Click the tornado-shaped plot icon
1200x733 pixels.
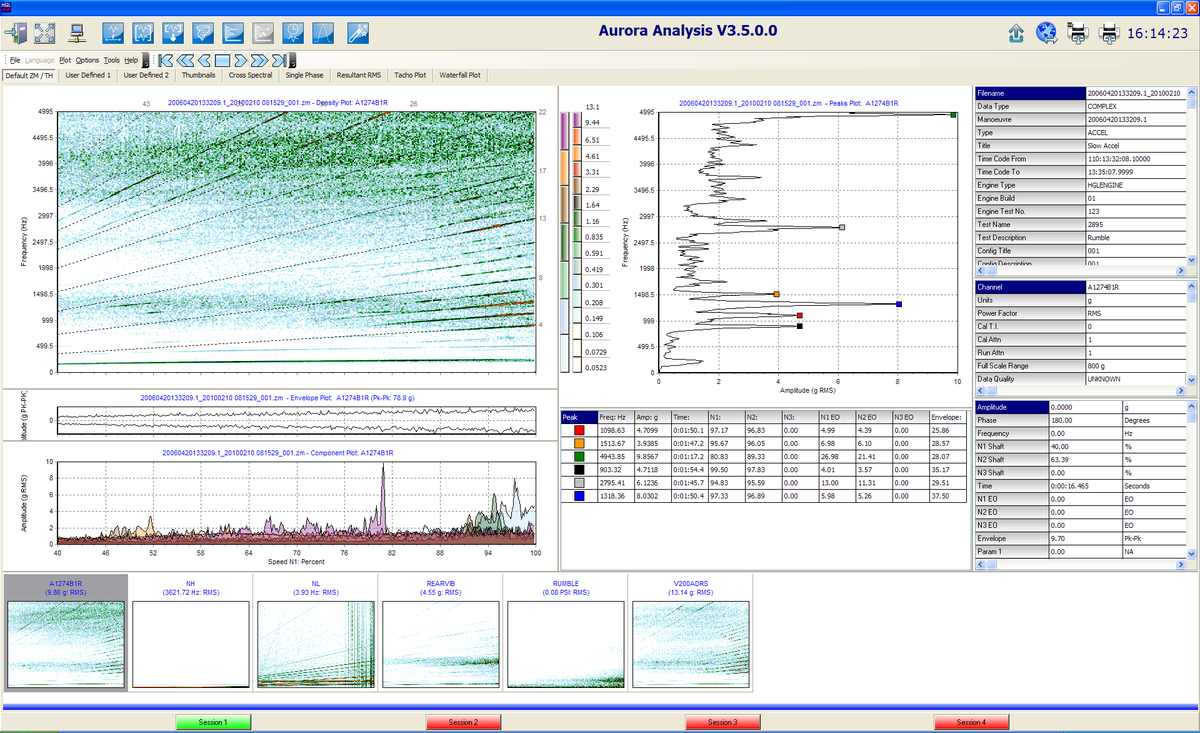click(203, 32)
